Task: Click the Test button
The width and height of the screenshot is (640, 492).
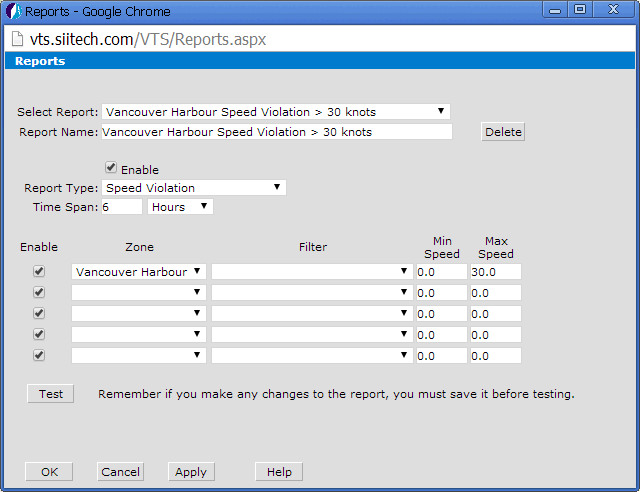Action: [x=50, y=394]
